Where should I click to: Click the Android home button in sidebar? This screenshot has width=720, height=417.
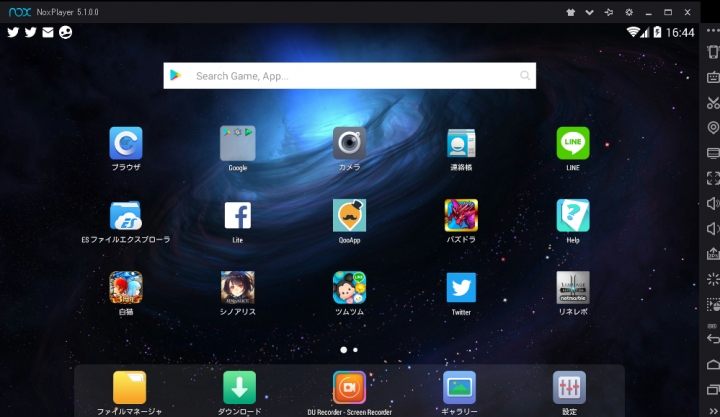713,365
